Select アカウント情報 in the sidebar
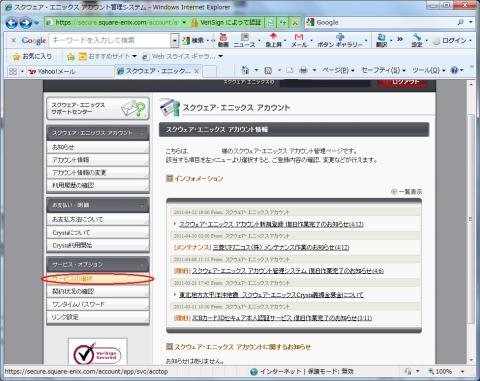Screen dimensions: 480x381 click(98, 160)
